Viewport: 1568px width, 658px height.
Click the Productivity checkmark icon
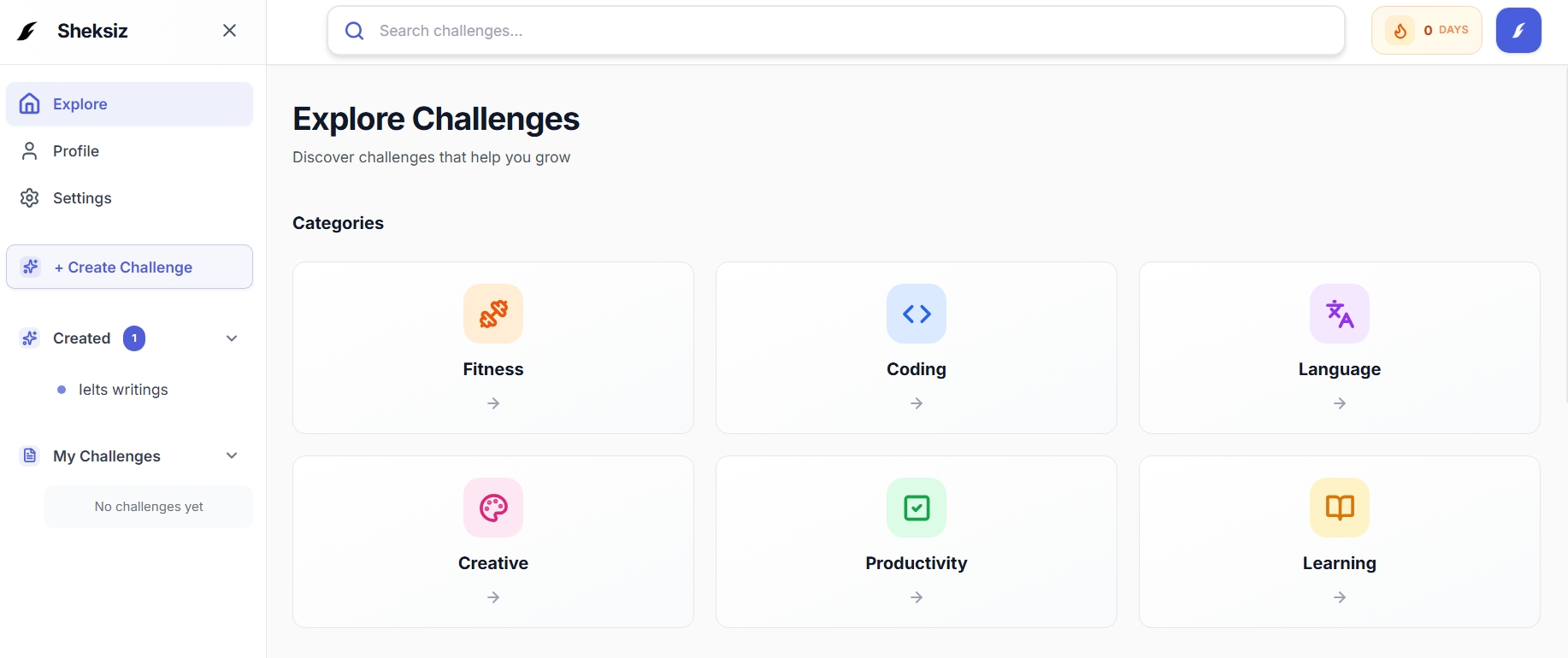pos(917,508)
